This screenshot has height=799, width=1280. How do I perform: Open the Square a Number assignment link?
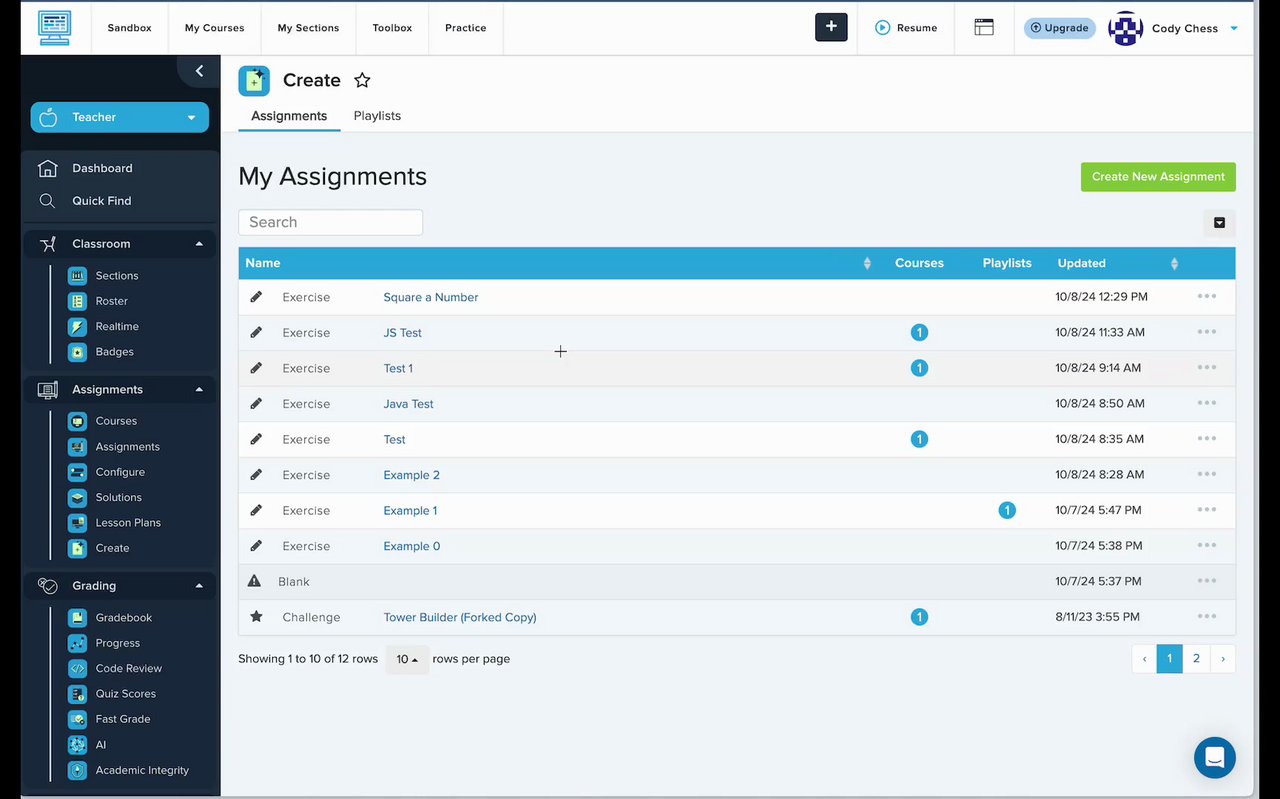coord(431,297)
